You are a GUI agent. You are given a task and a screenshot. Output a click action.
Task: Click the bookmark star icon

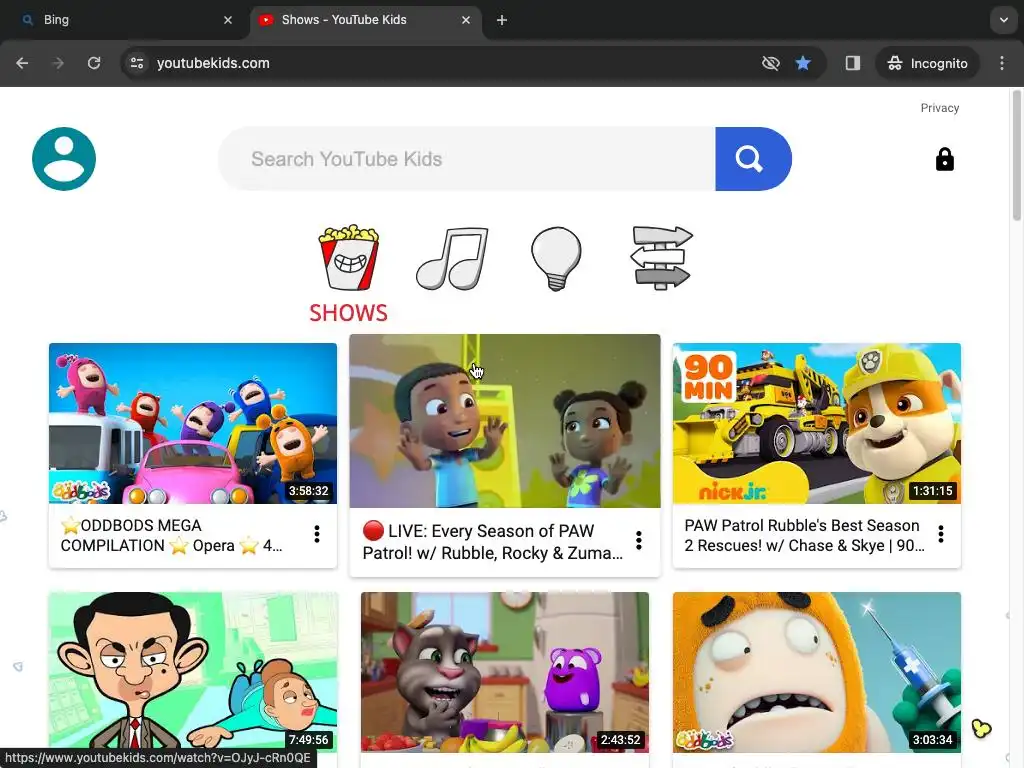803,63
